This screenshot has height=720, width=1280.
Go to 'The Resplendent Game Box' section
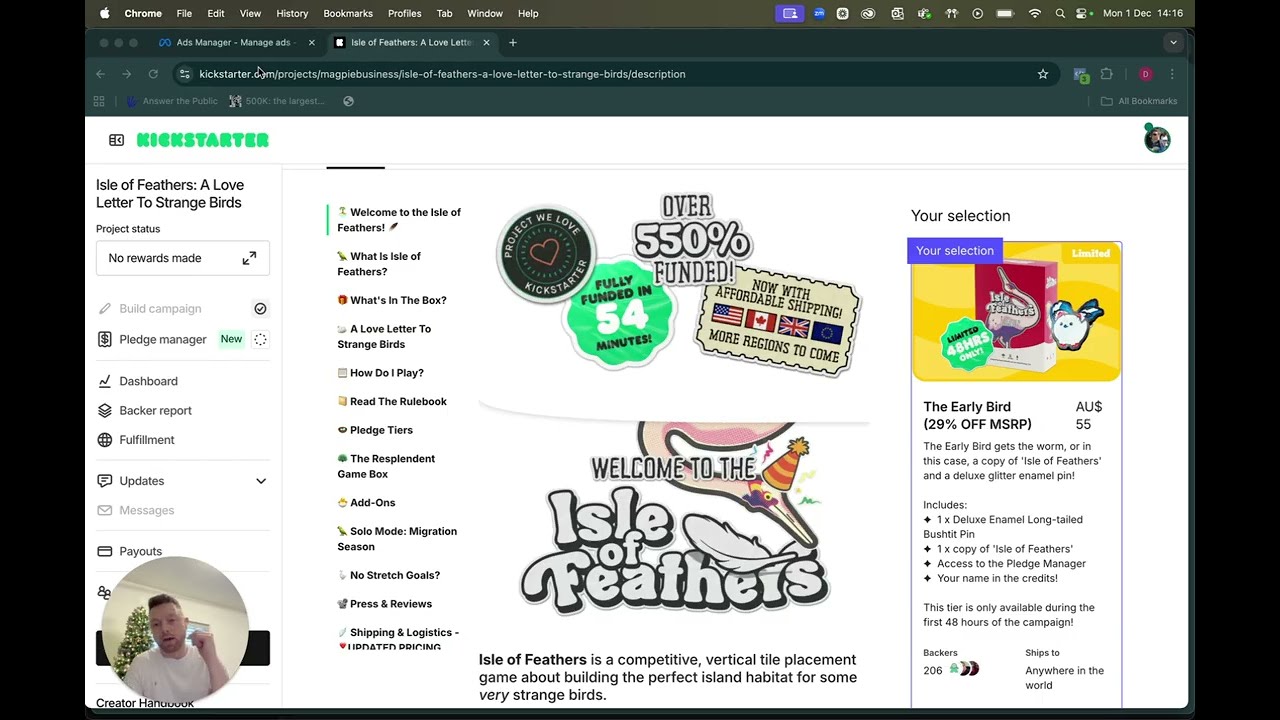[x=386, y=466]
